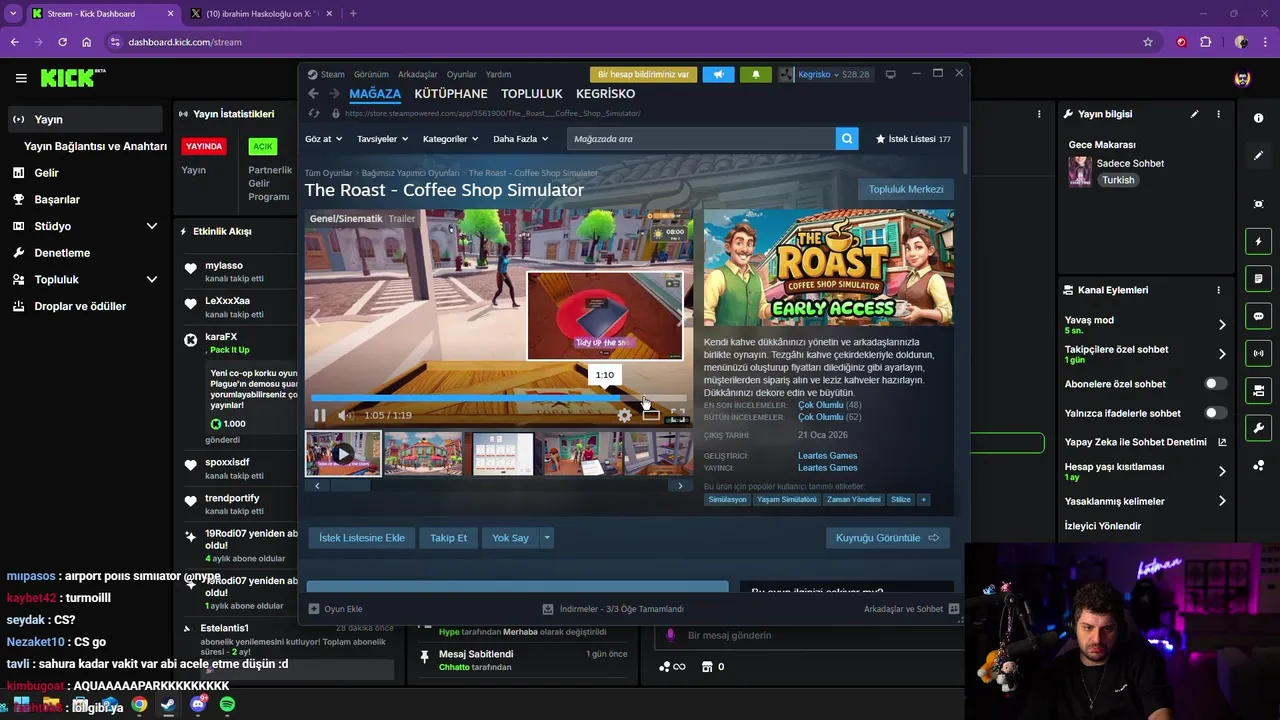Open Topluluk Merkezi button
Screen dimensions: 1280x720
pyautogui.click(x=906, y=189)
